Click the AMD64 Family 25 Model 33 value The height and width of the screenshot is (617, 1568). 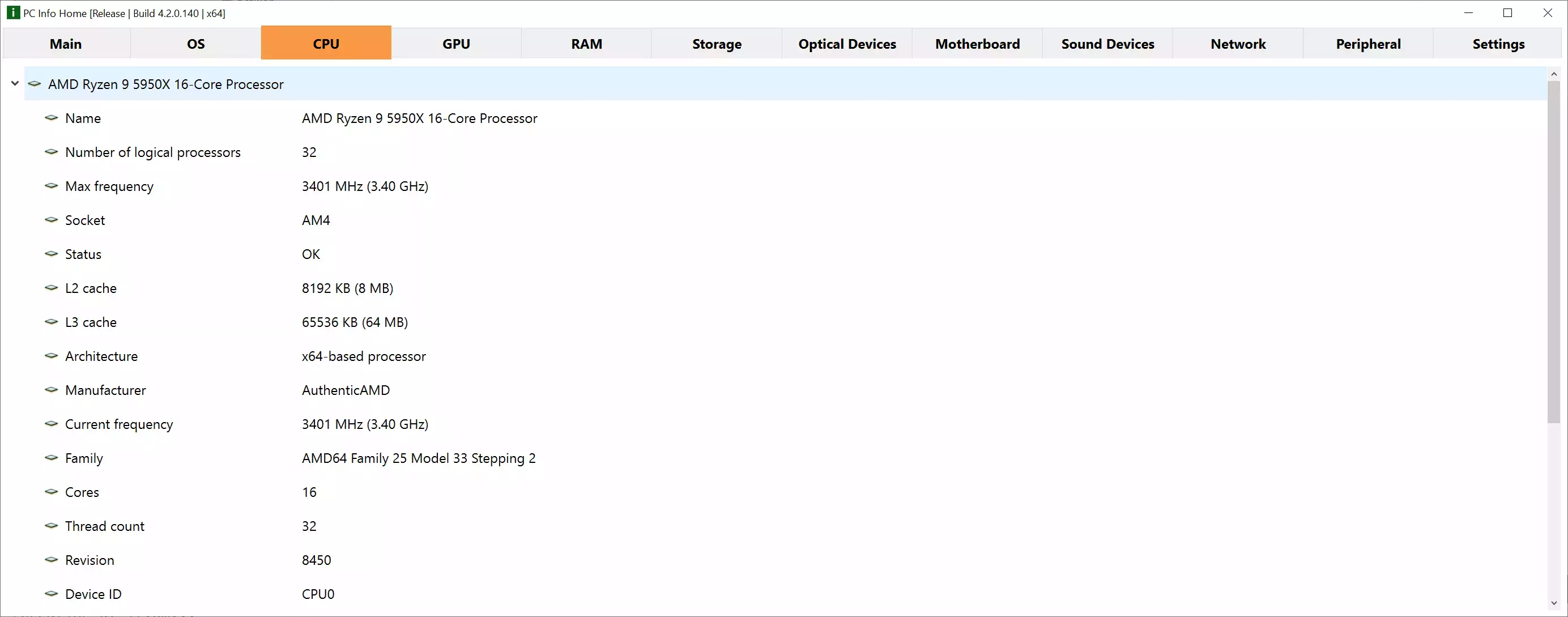[x=419, y=458]
